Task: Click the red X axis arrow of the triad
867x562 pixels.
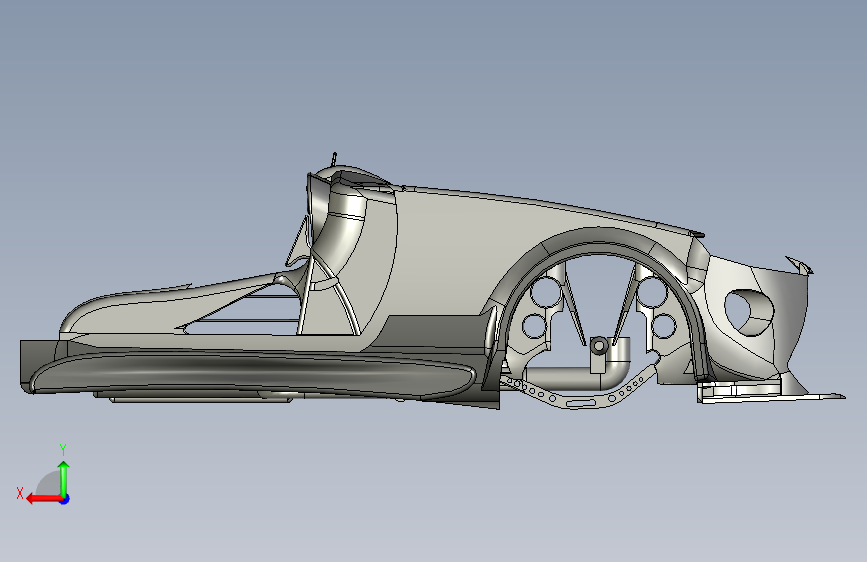Action: 44,499
